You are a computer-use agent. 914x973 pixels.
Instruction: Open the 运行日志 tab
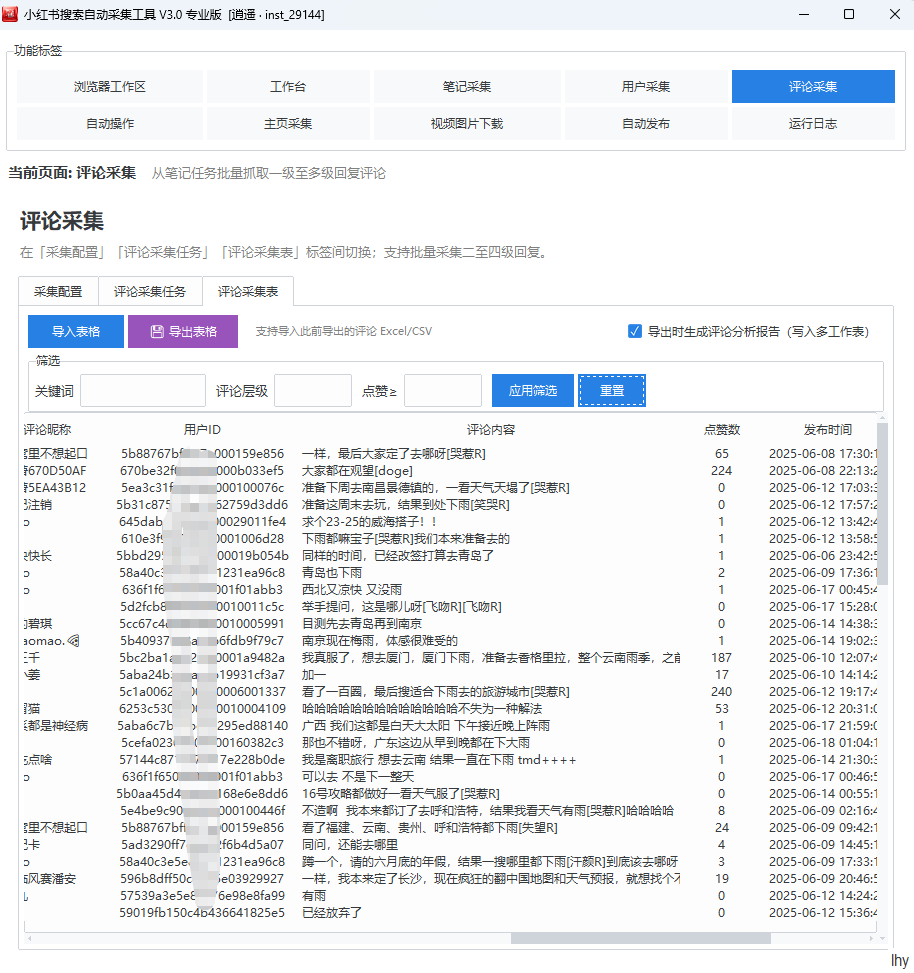tap(813, 123)
